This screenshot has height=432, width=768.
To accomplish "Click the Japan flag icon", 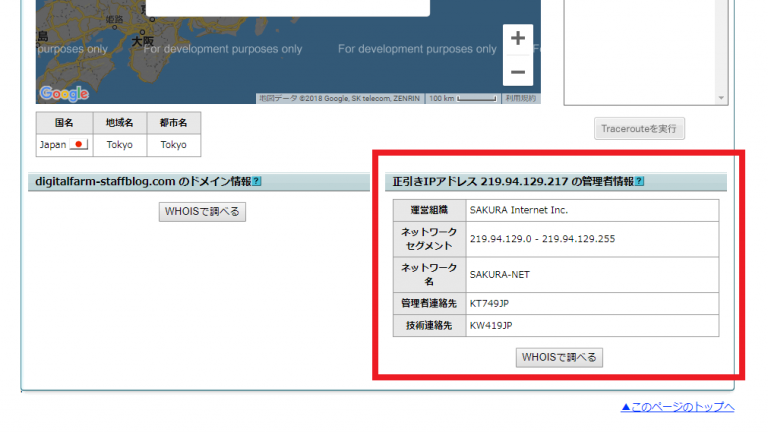I will point(78,144).
